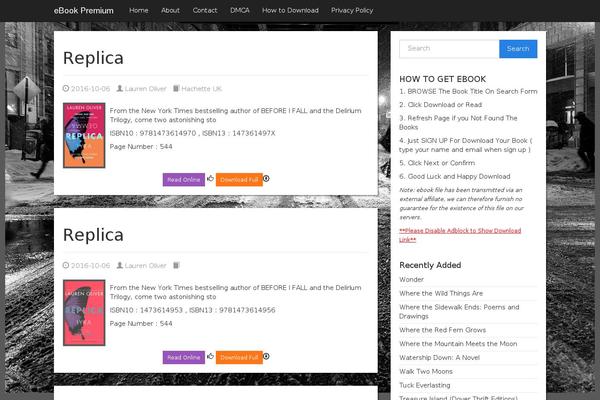Click the publisher book icon on second Replica

coord(176,265)
